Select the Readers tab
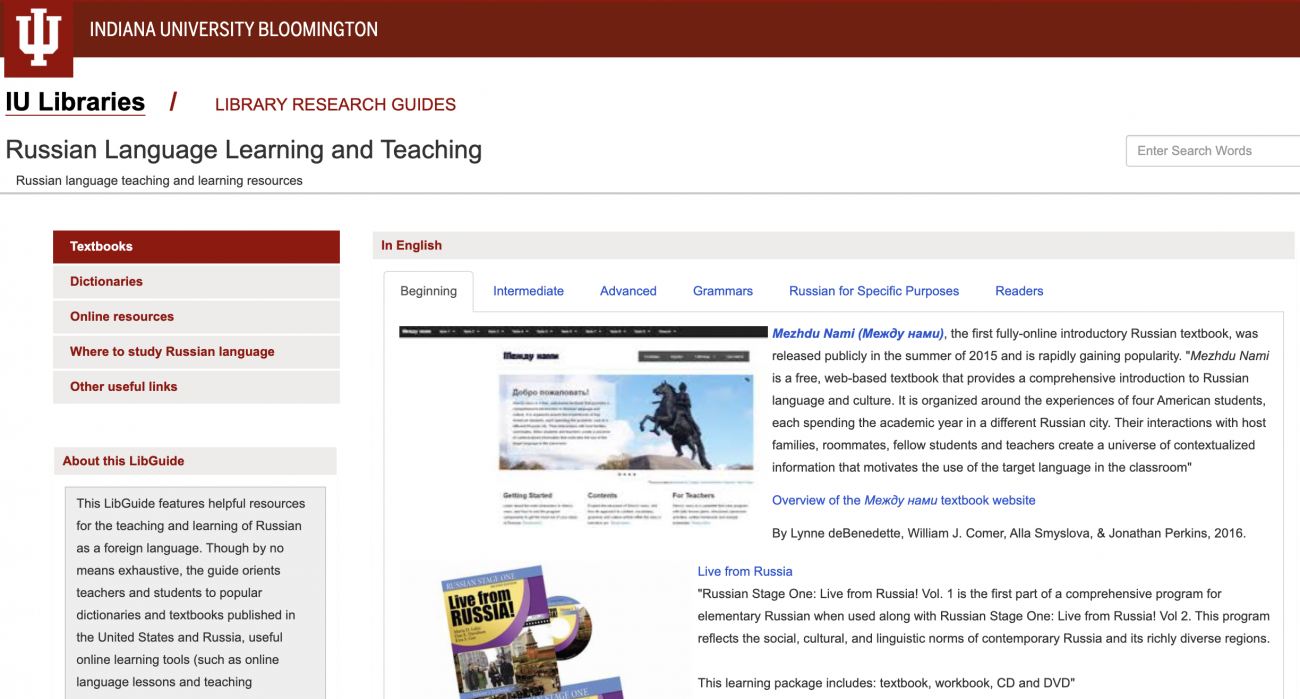The image size is (1300, 699). pyautogui.click(x=1018, y=291)
